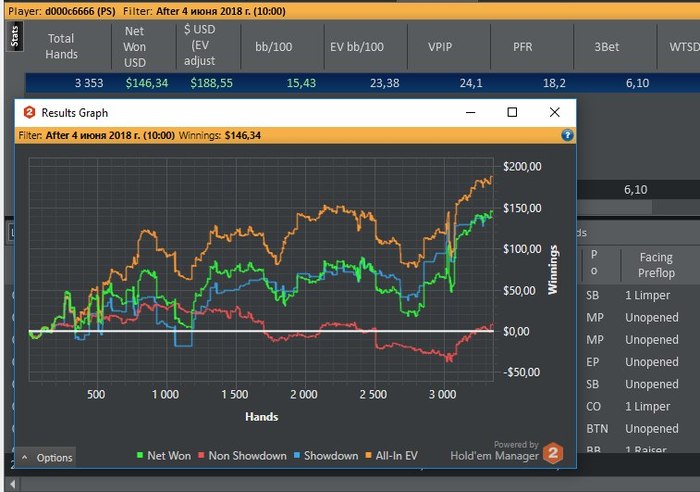This screenshot has height=492, width=700.
Task: Toggle the Non Showdown red legend marker
Action: tap(201, 455)
